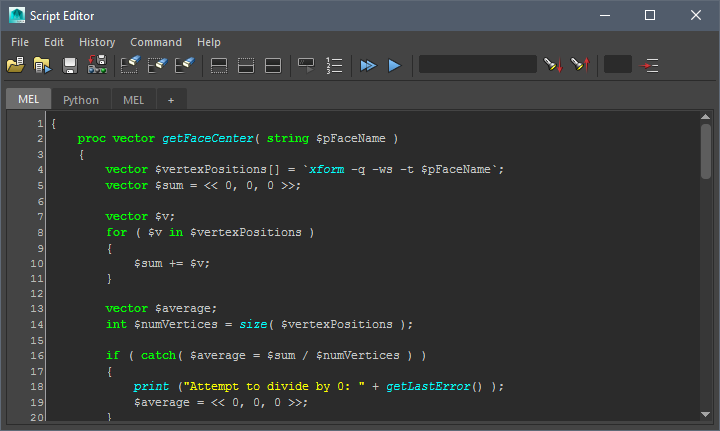
Task: Maximize the Script Editor window
Action: coord(650,15)
